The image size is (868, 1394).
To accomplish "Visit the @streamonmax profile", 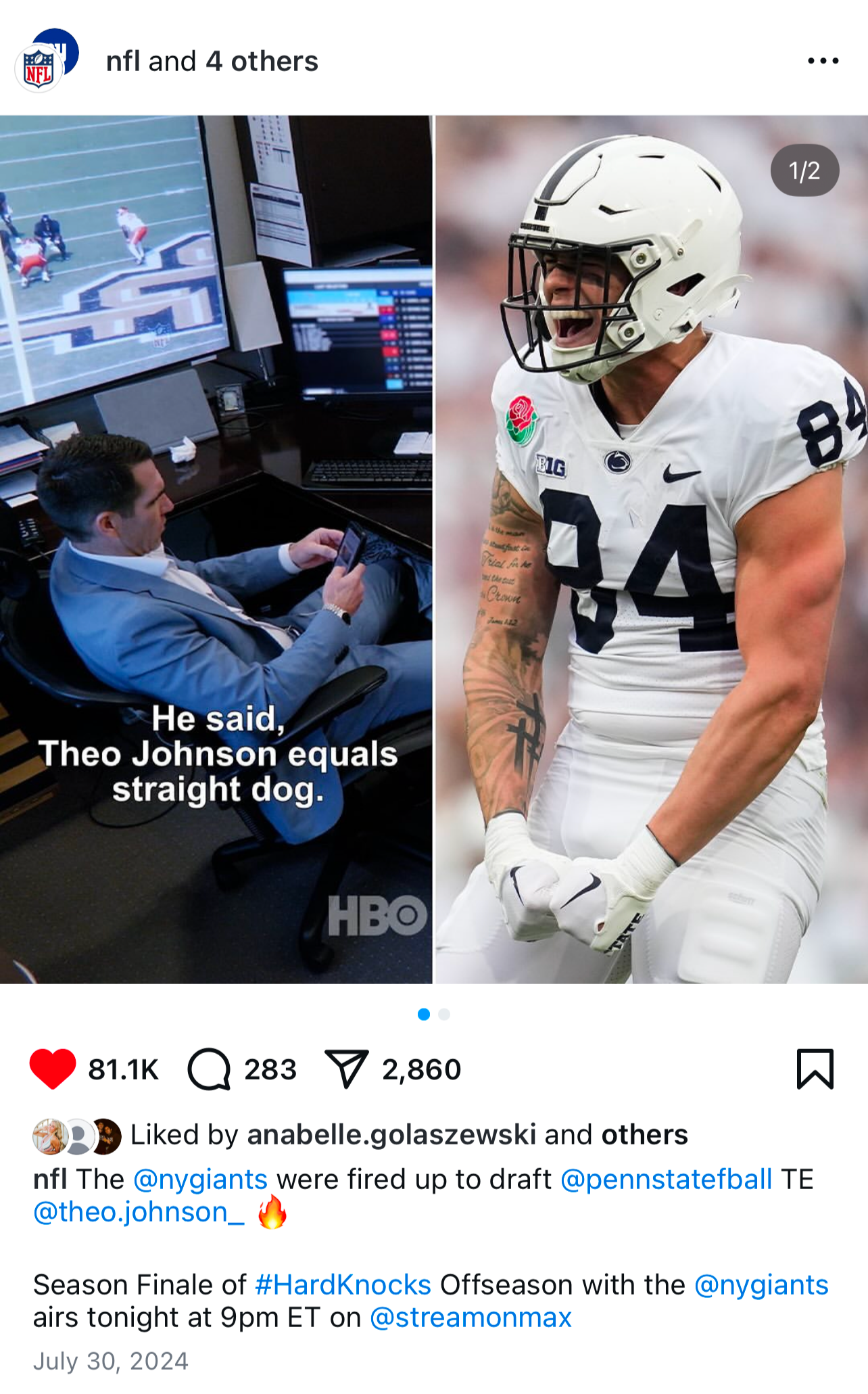I will 471,1317.
